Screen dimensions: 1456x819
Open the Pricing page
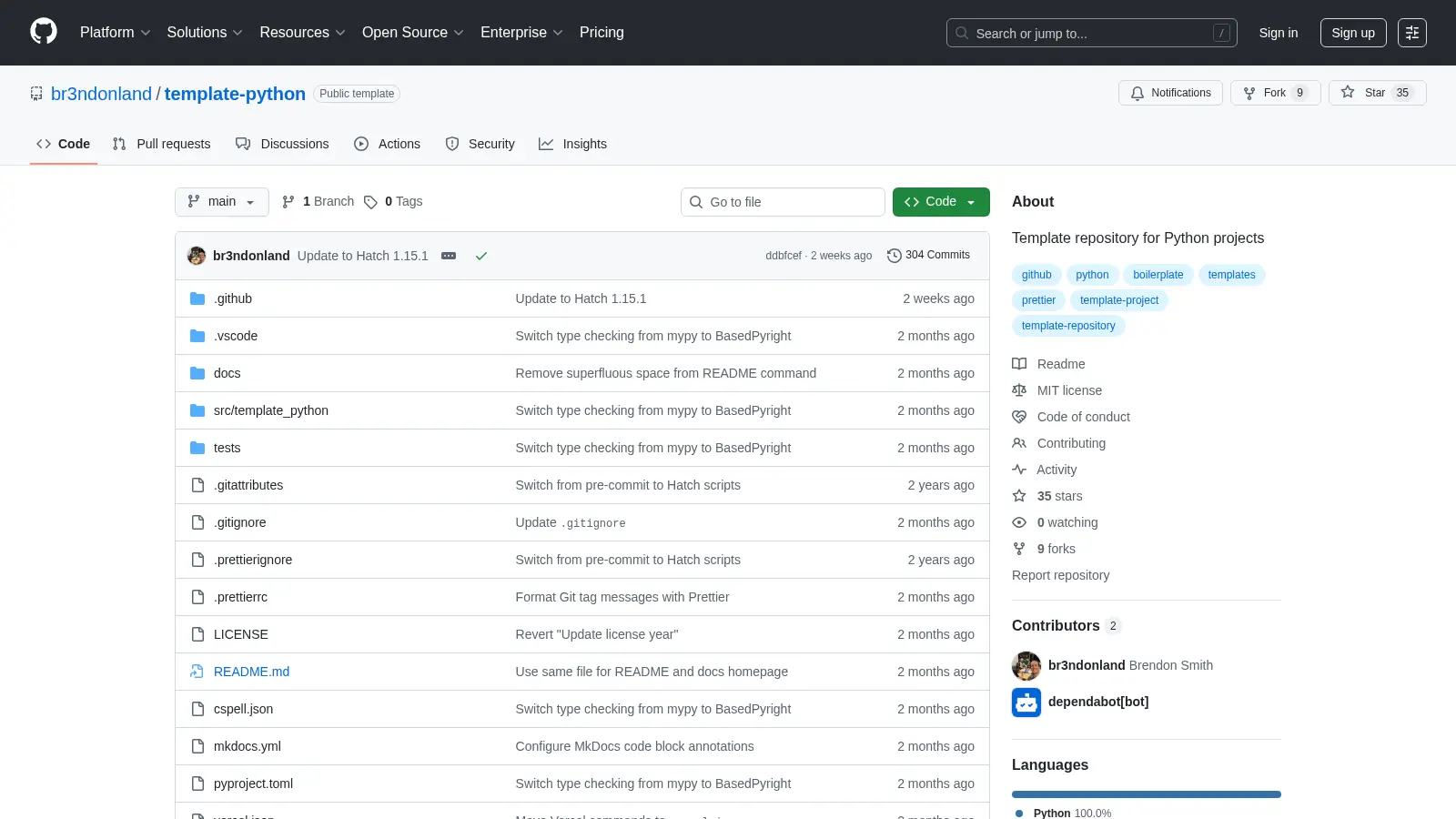(x=602, y=33)
